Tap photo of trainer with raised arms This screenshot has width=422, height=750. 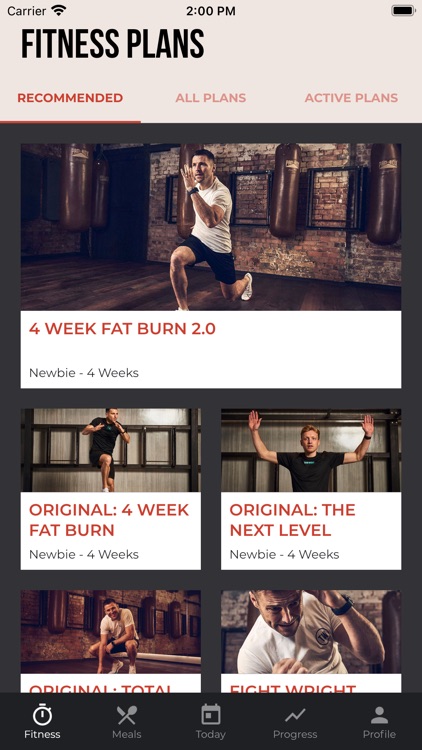click(311, 450)
